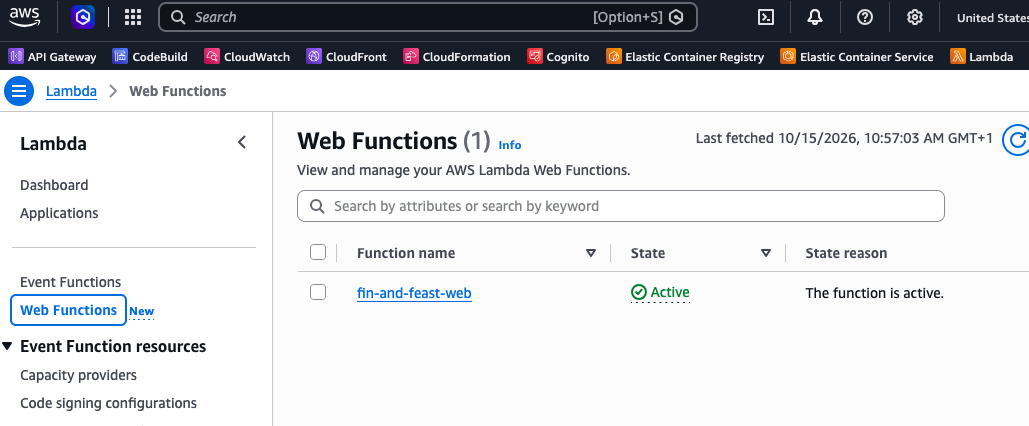Open Lambda shortcut in favorites bar
The image size is (1029, 426).
[982, 56]
